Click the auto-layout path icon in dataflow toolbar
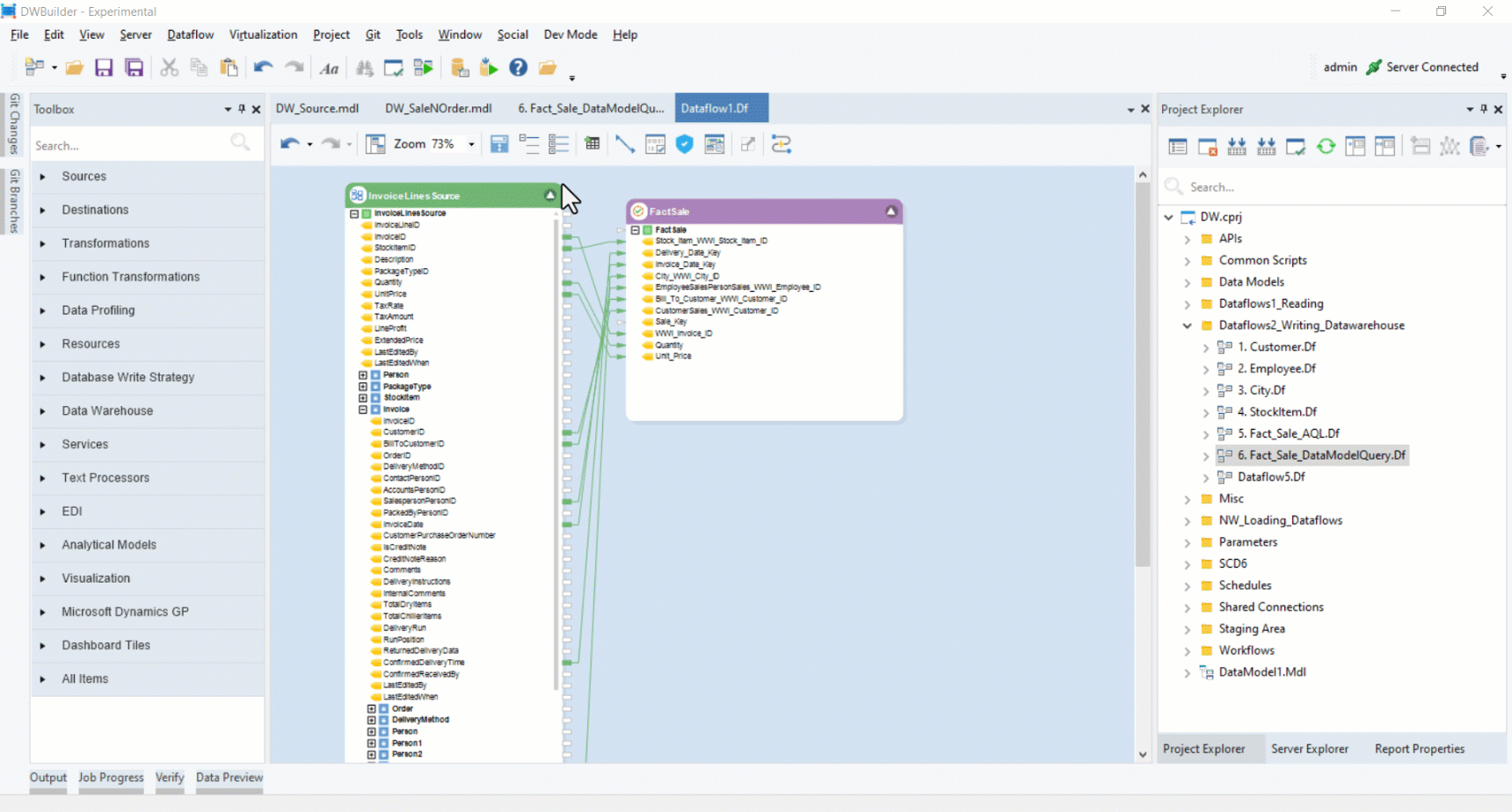This screenshot has width=1512, height=812. (x=781, y=144)
